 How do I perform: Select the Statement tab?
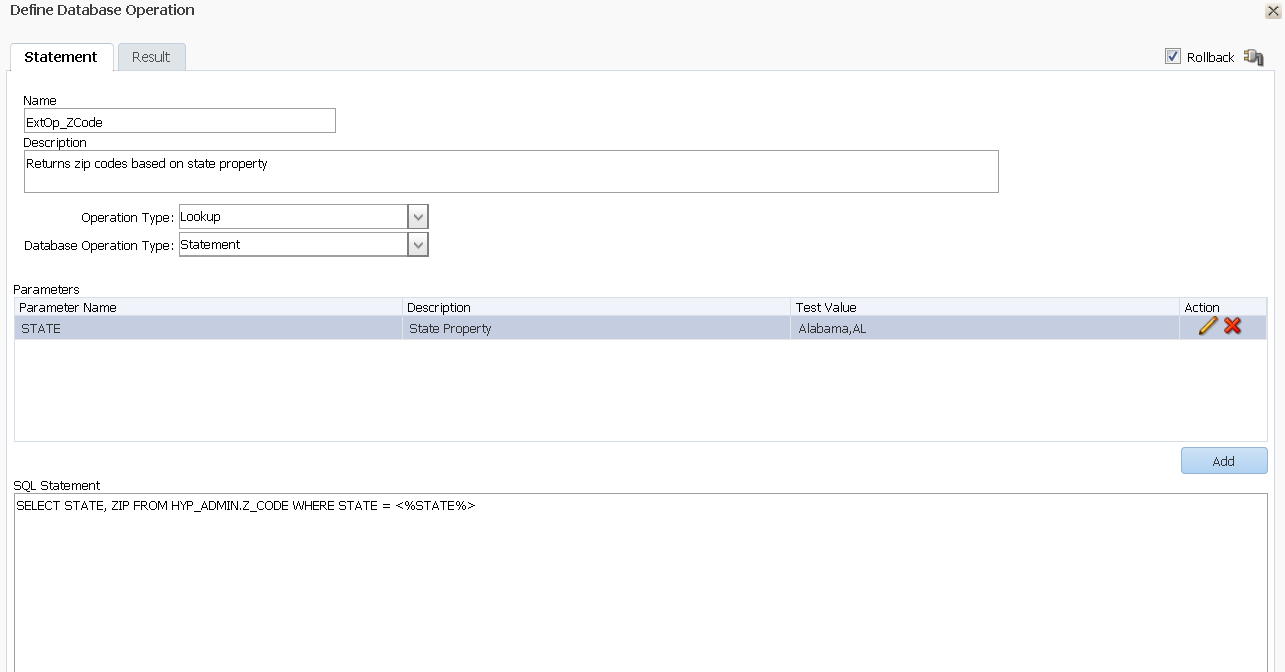click(61, 57)
